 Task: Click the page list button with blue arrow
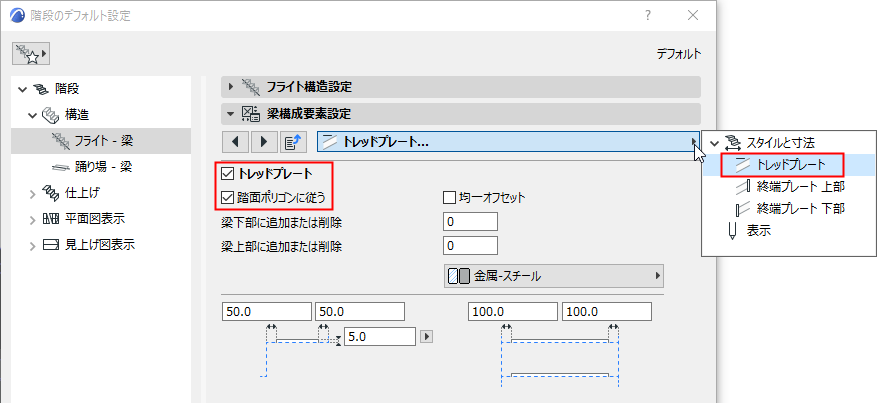tap(293, 142)
